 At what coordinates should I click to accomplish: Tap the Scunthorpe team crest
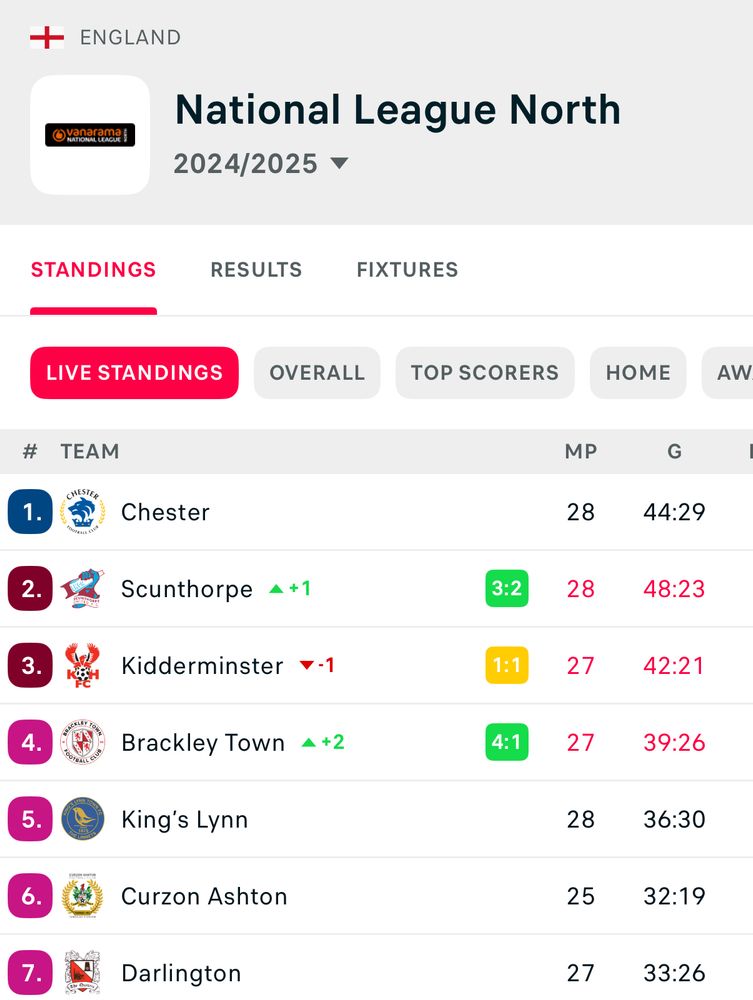pos(83,588)
